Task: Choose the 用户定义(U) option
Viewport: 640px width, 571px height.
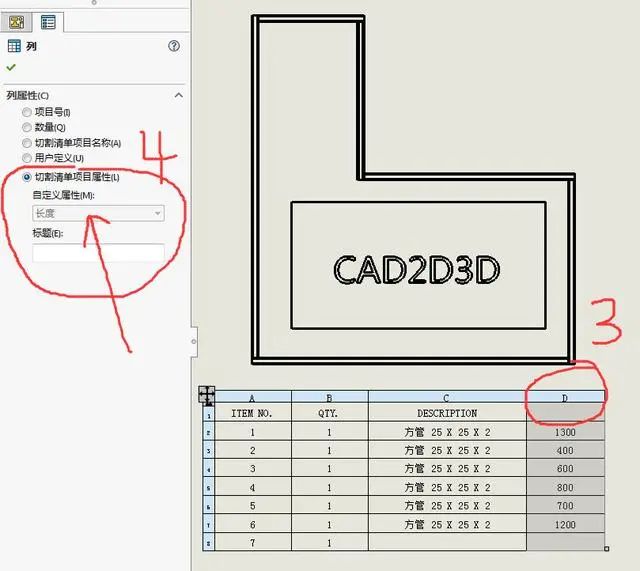Action: [x=27, y=158]
